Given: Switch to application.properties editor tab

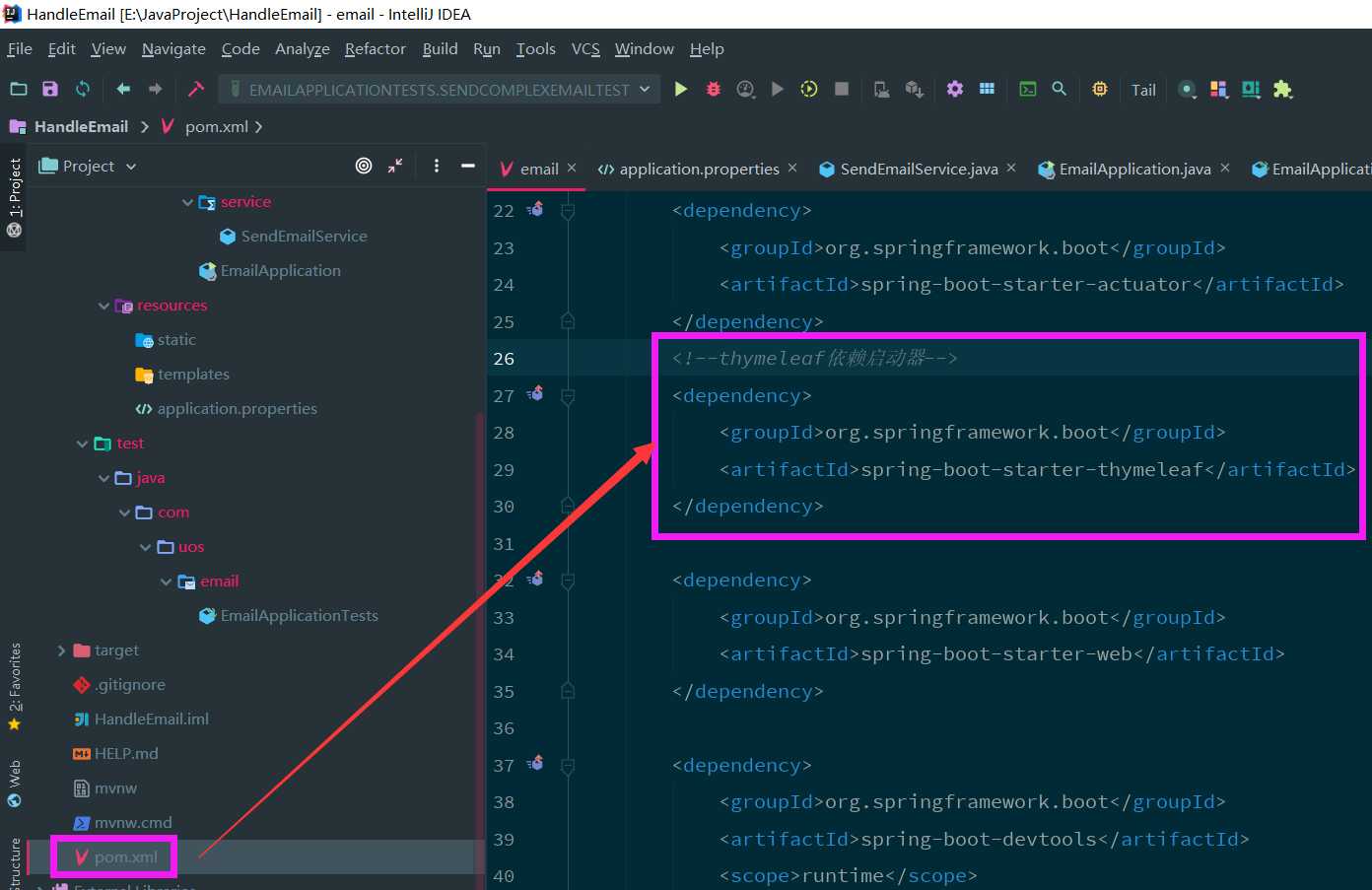Looking at the screenshot, I should (699, 169).
